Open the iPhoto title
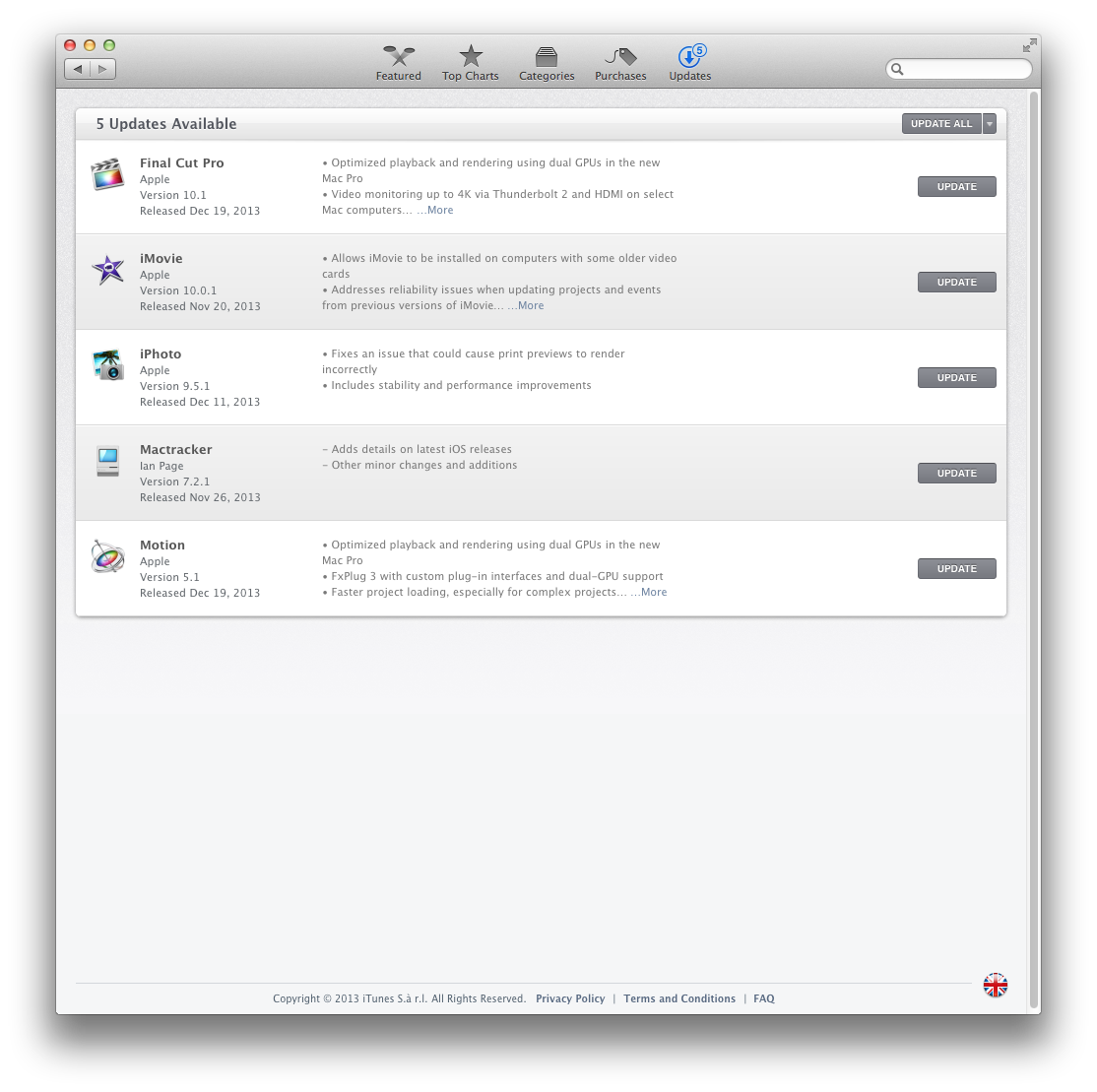Viewport: 1097px width, 1092px height. click(161, 353)
